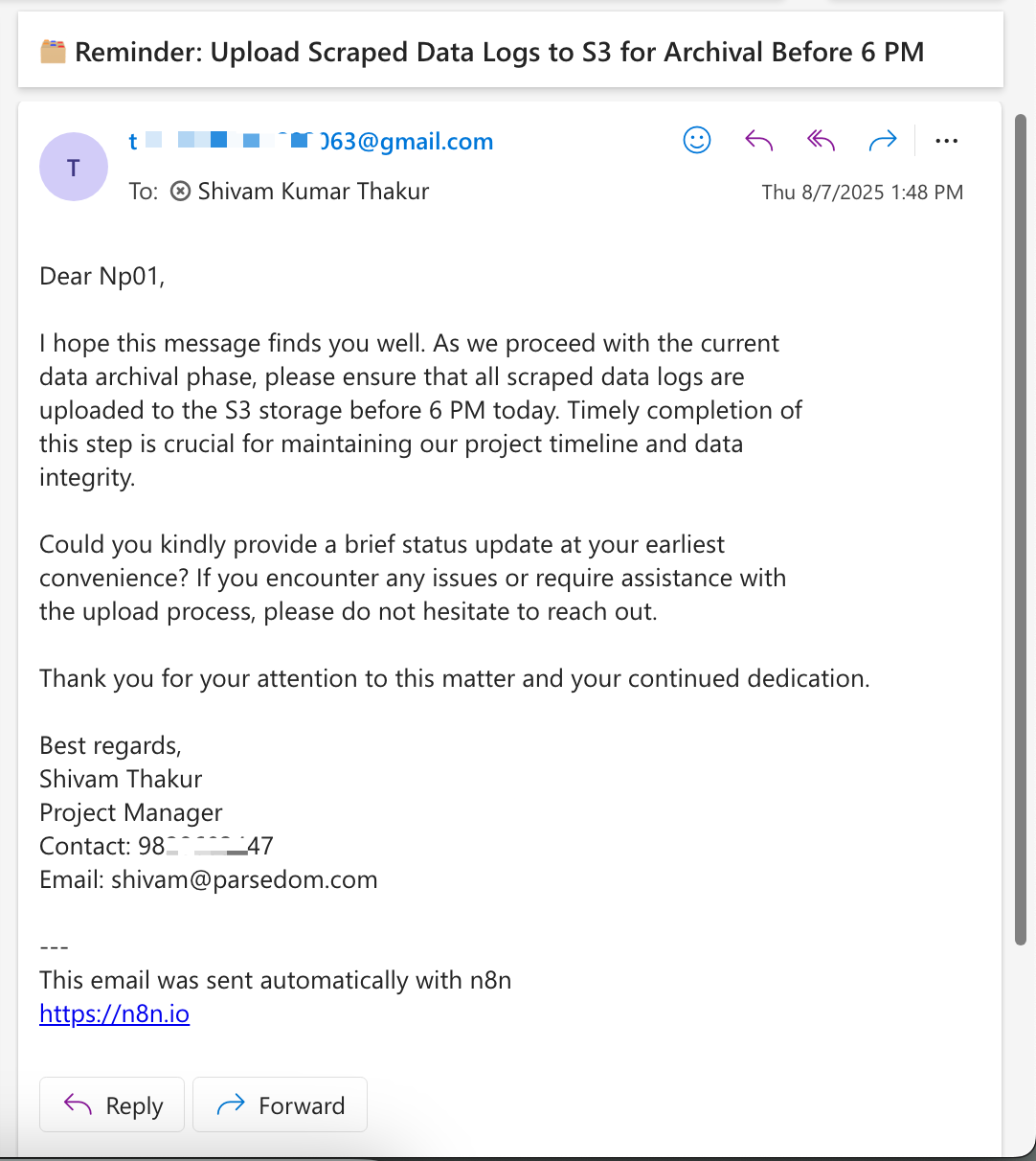React to the email with the smiley icon

(697, 141)
